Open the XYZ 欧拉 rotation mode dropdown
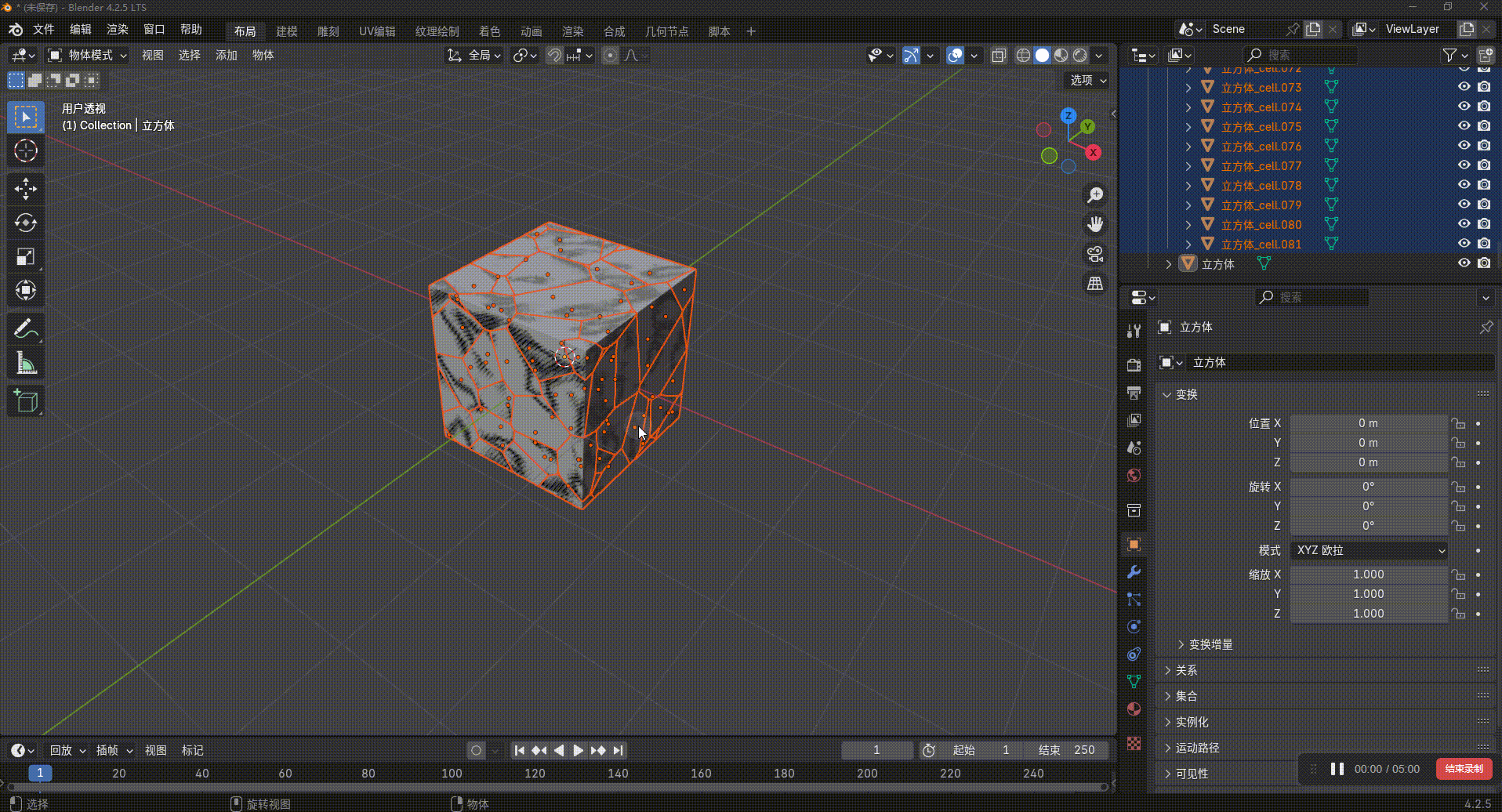This screenshot has width=1502, height=812. click(x=1369, y=550)
